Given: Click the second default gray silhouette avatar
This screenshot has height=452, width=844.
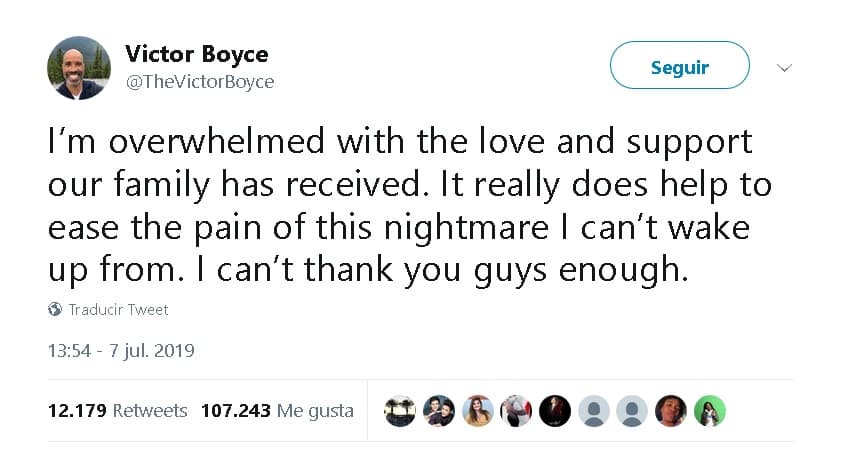Looking at the screenshot, I should point(632,410).
